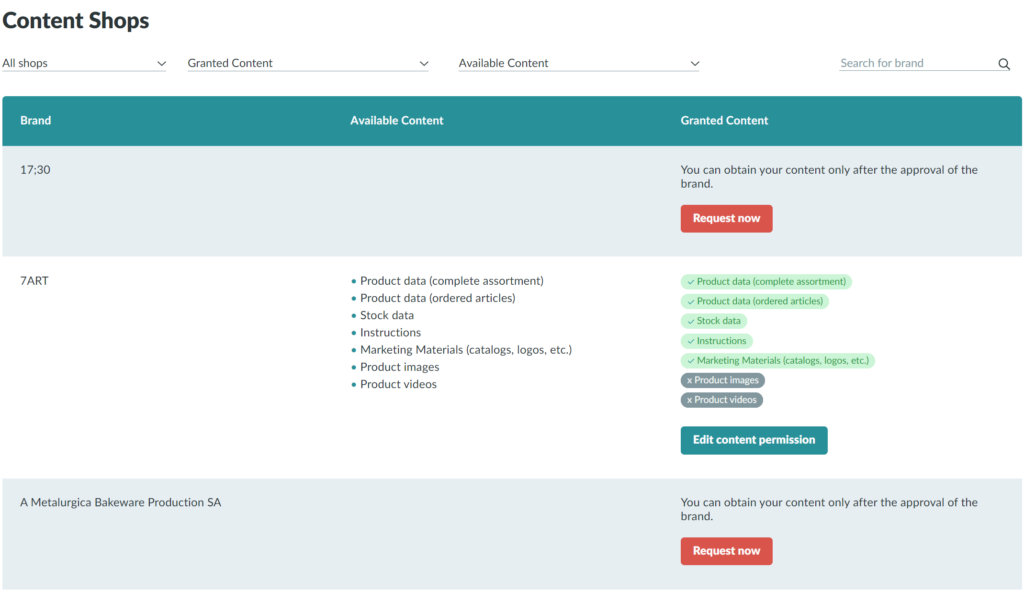Open the "All shops" filter dropdown
Viewport: 1024px width, 591px height.
(84, 62)
